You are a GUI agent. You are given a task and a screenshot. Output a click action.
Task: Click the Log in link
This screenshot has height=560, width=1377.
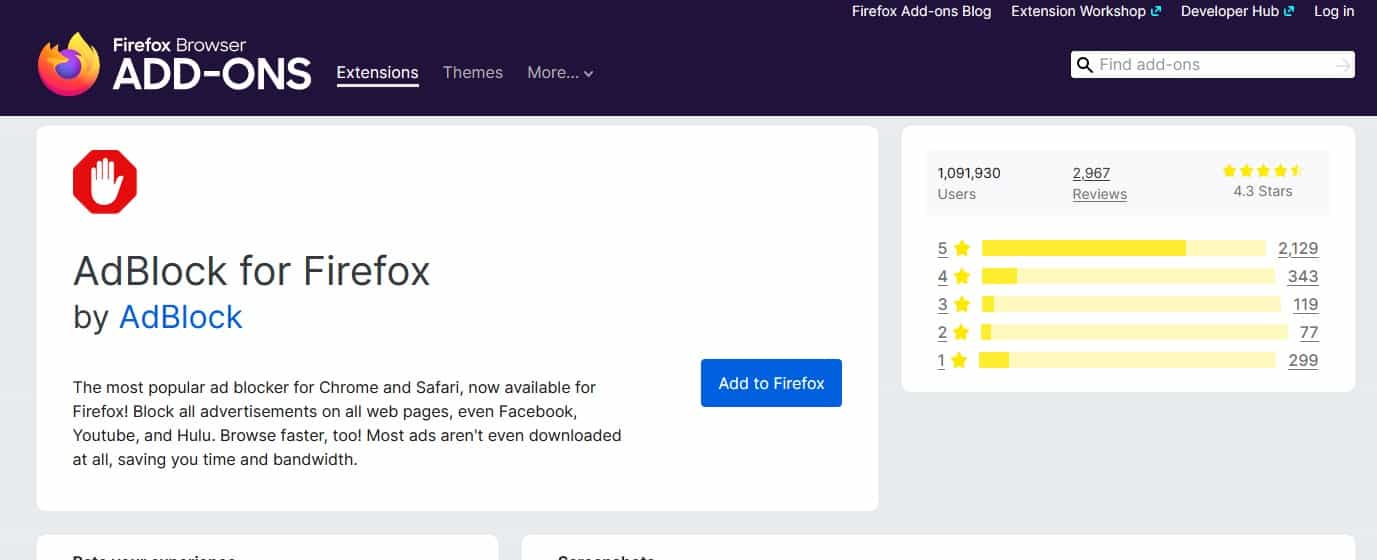[x=1333, y=11]
